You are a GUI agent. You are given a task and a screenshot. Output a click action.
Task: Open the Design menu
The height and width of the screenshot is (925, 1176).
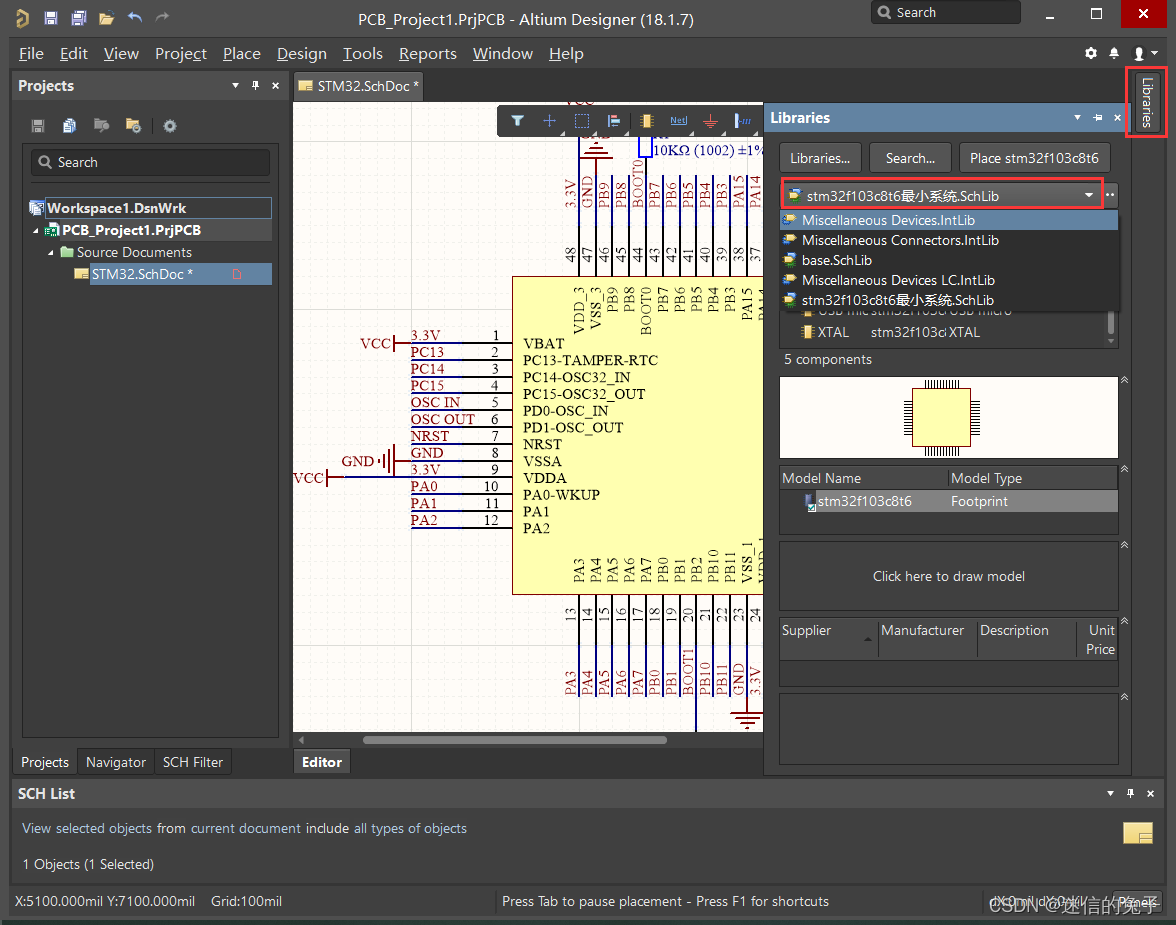tap(301, 54)
